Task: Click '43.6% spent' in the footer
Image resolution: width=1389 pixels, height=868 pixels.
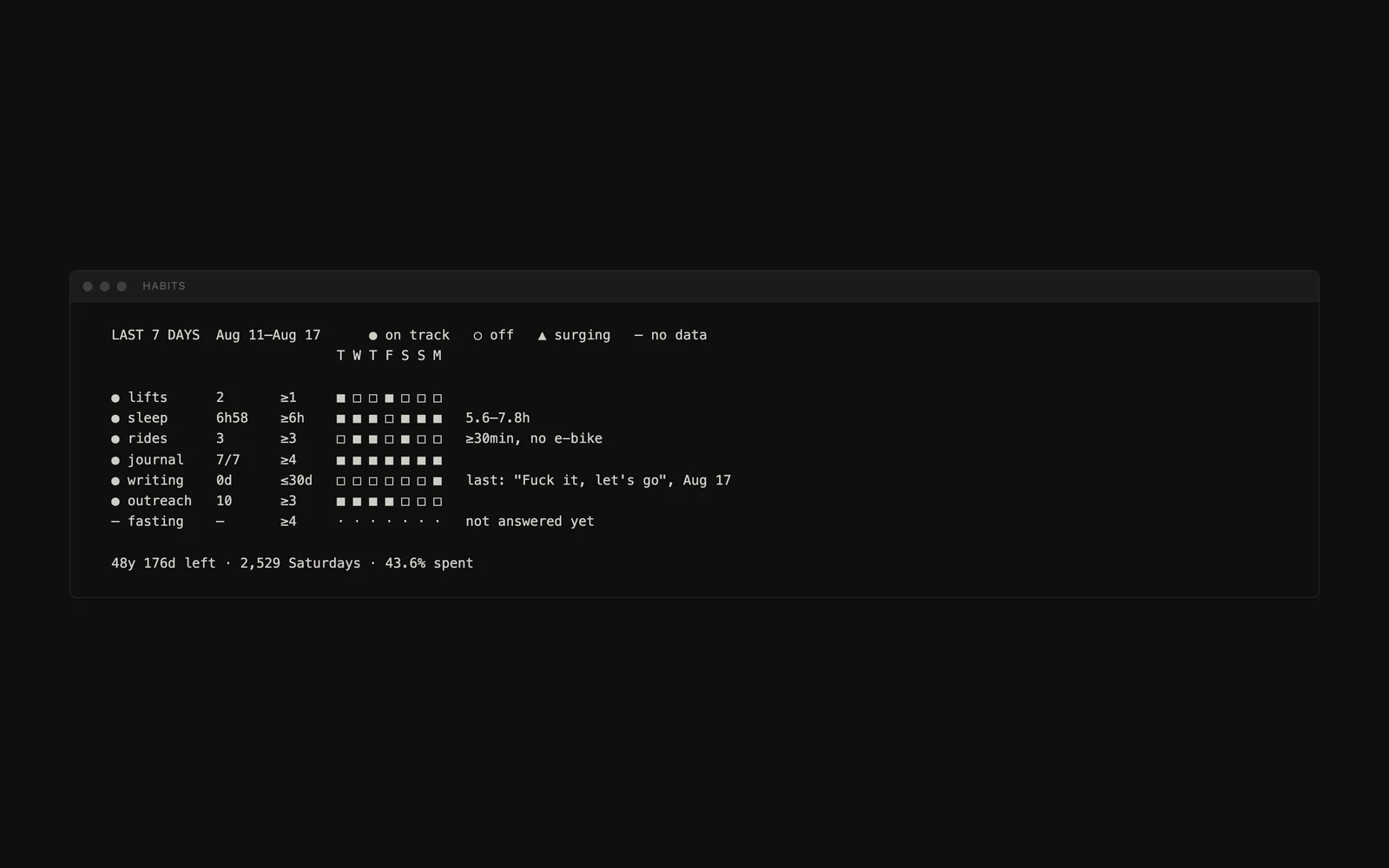Action: (429, 563)
